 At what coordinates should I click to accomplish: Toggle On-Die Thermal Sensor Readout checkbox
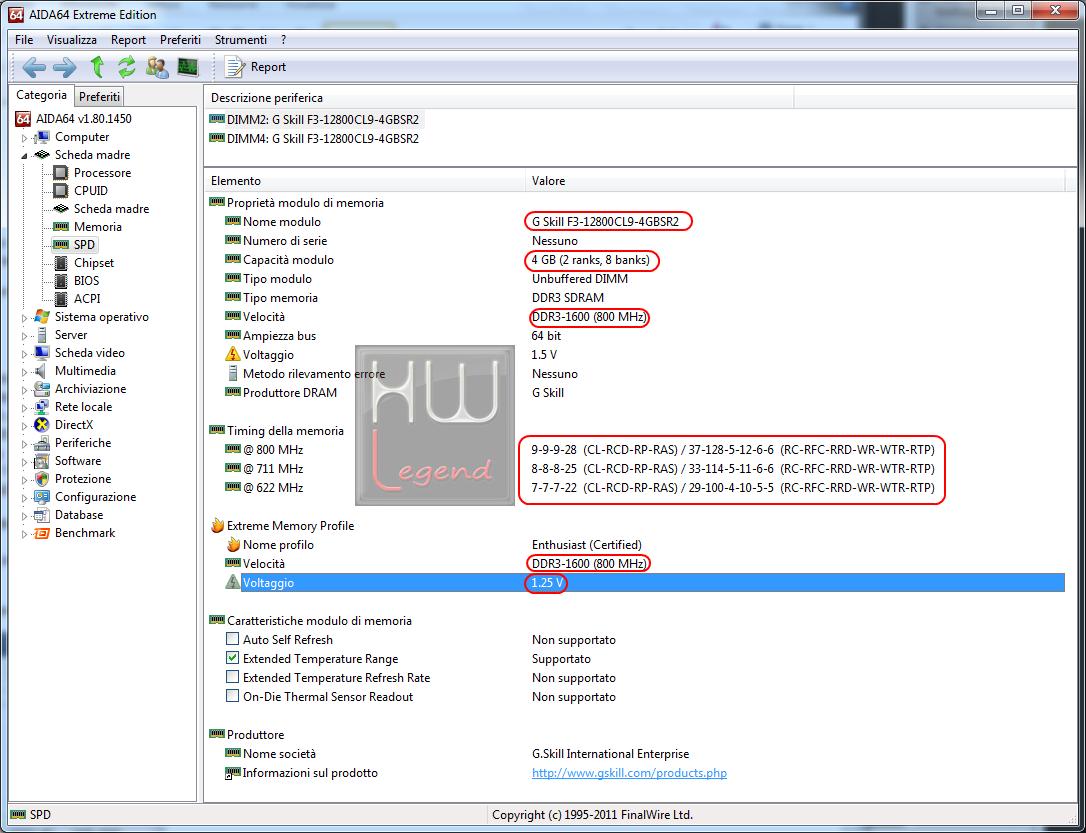tap(233, 695)
